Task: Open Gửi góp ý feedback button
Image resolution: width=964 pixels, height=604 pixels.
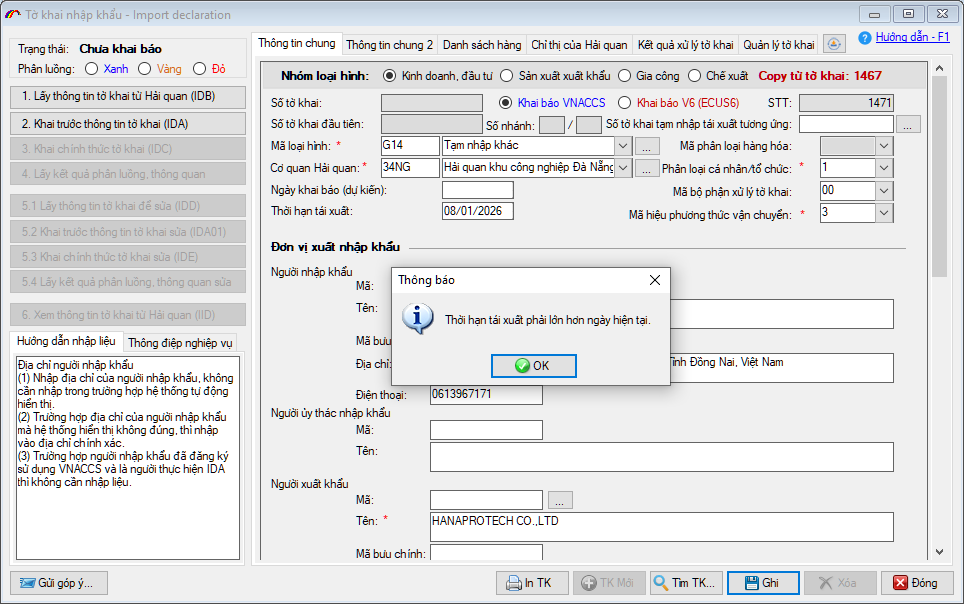Action: coord(58,583)
